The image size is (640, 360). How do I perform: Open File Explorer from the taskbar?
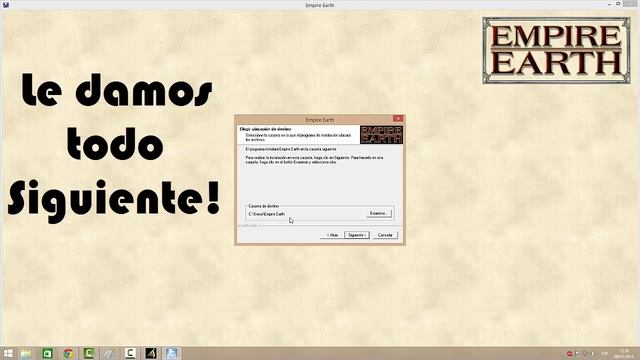pos(26,353)
